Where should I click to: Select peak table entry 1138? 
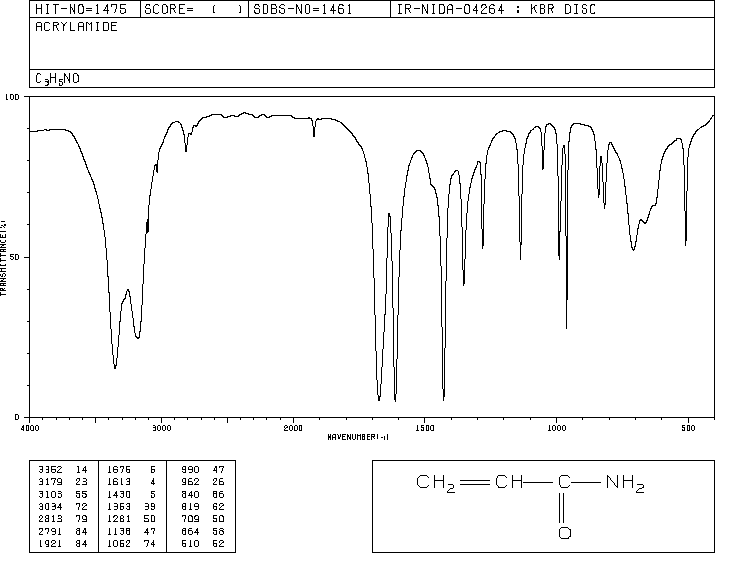point(119,531)
